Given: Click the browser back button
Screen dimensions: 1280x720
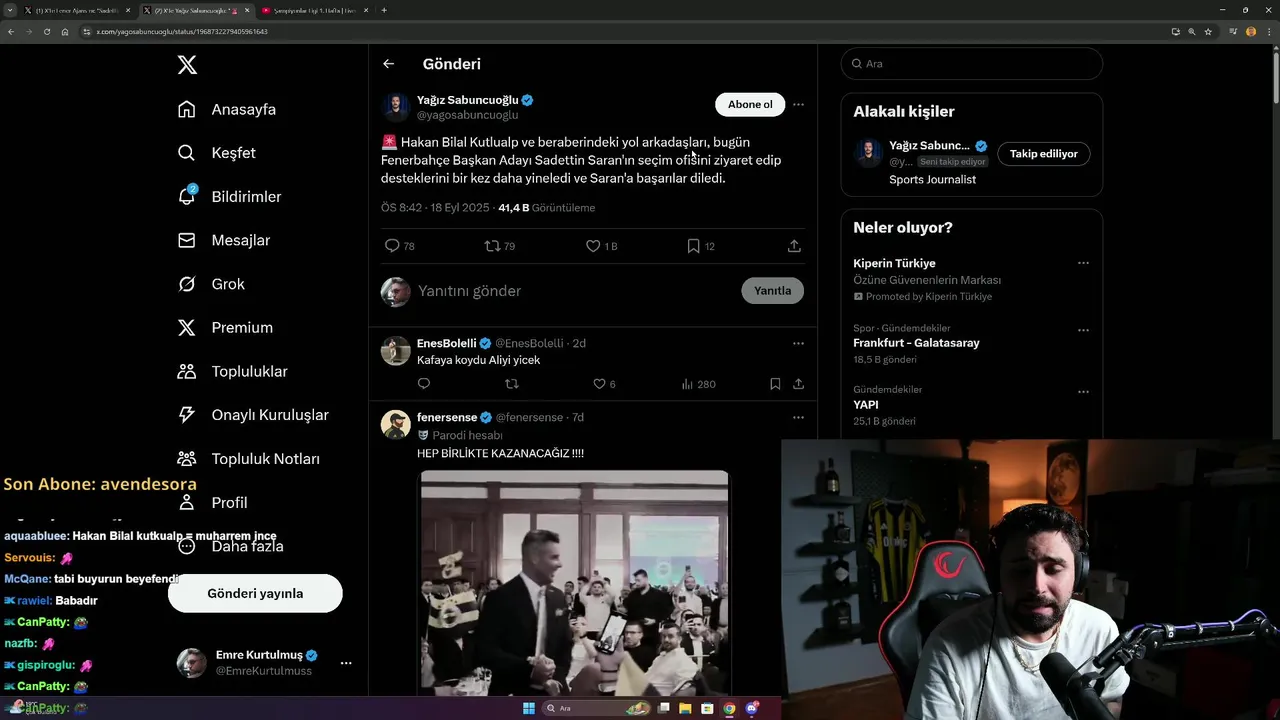Looking at the screenshot, I should (x=10, y=32).
